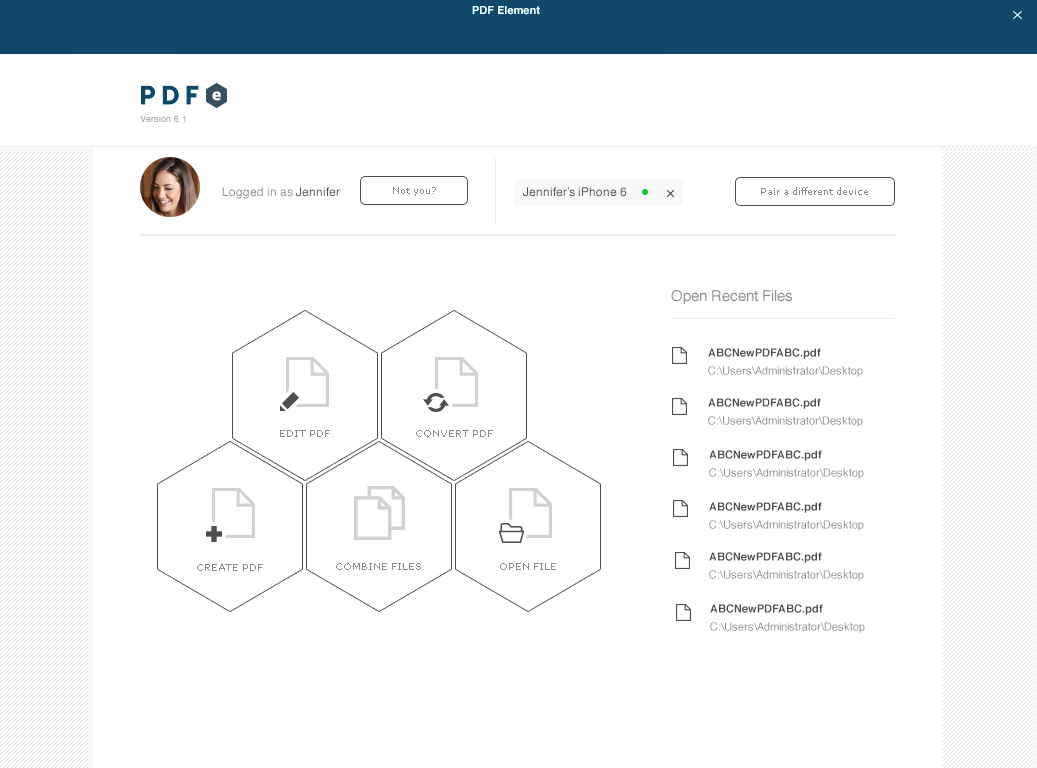Image resolution: width=1037 pixels, height=768 pixels.
Task: Click the Open File folder icon
Action: pos(511,533)
